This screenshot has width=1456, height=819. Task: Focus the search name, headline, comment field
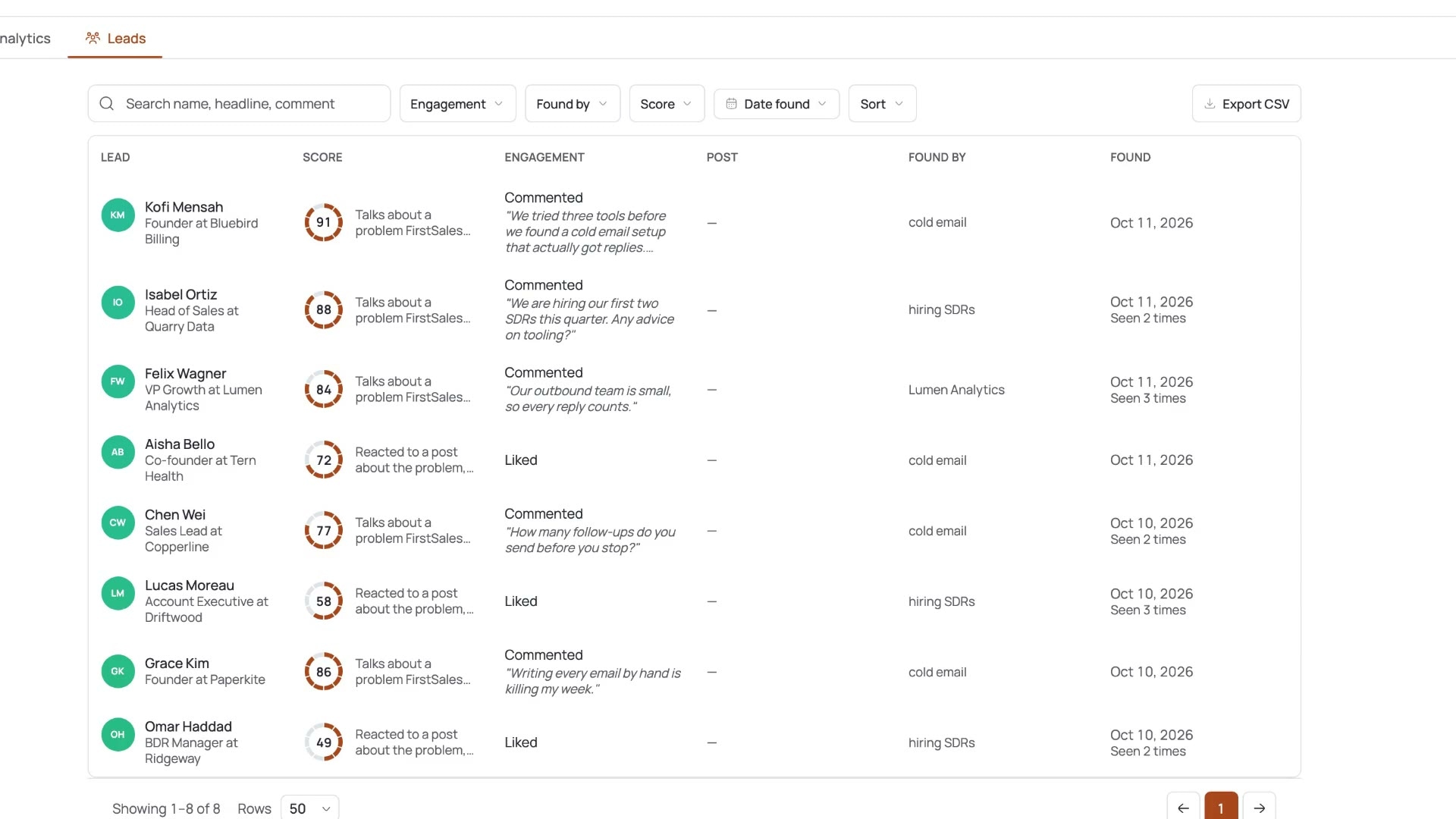(239, 103)
